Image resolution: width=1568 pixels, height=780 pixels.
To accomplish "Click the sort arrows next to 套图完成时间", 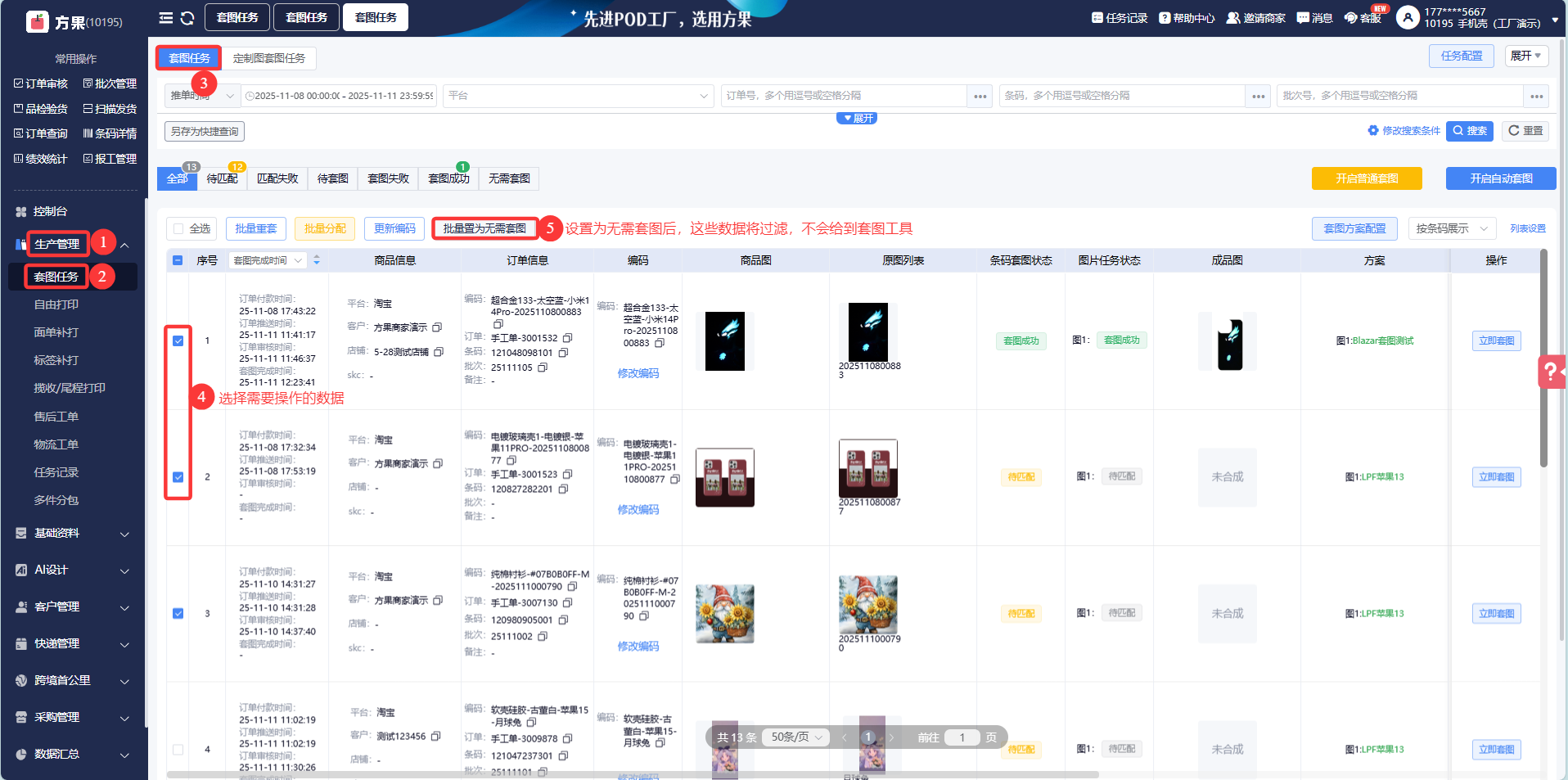I will pos(317,260).
